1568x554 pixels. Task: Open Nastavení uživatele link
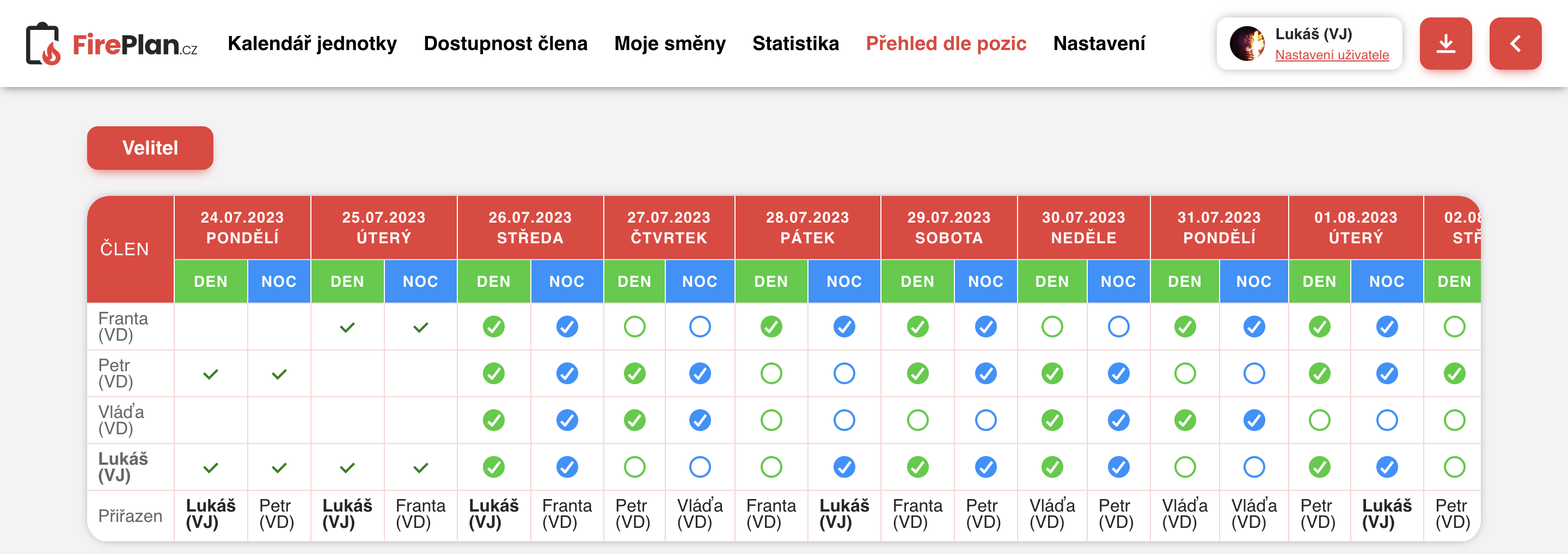(x=1332, y=55)
